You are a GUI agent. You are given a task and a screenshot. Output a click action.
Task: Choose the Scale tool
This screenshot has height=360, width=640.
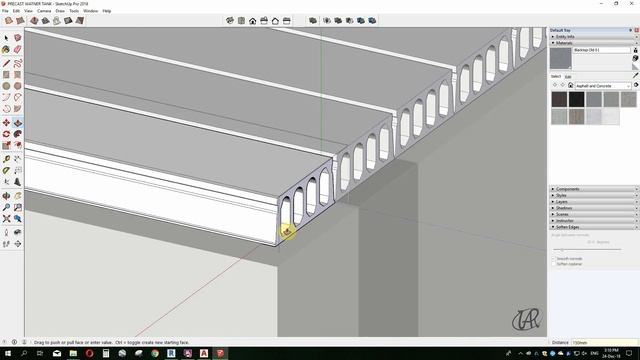coord(6,145)
